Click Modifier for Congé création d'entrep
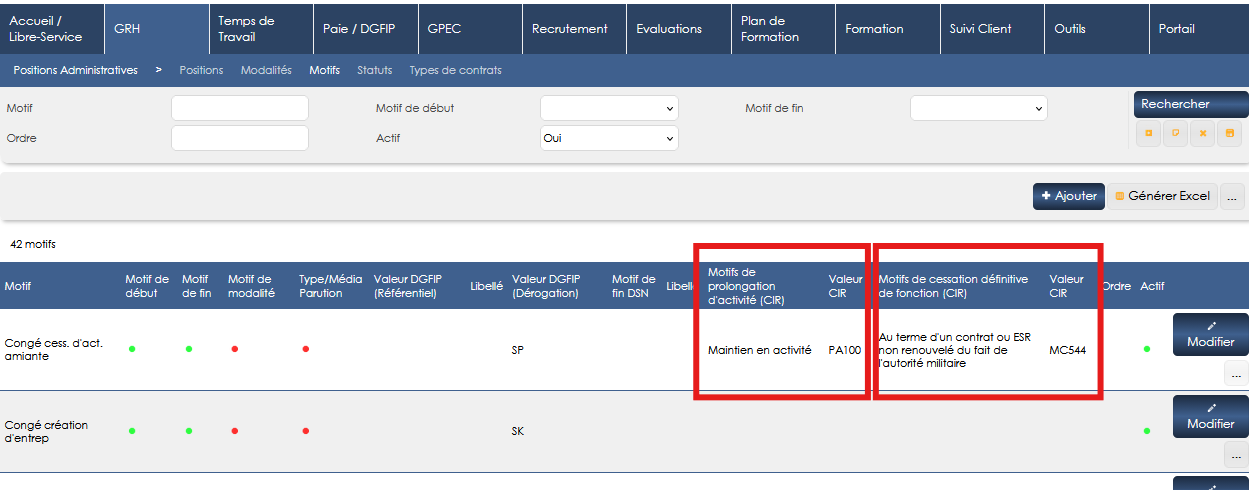The width and height of the screenshot is (1249, 490). pos(1210,416)
